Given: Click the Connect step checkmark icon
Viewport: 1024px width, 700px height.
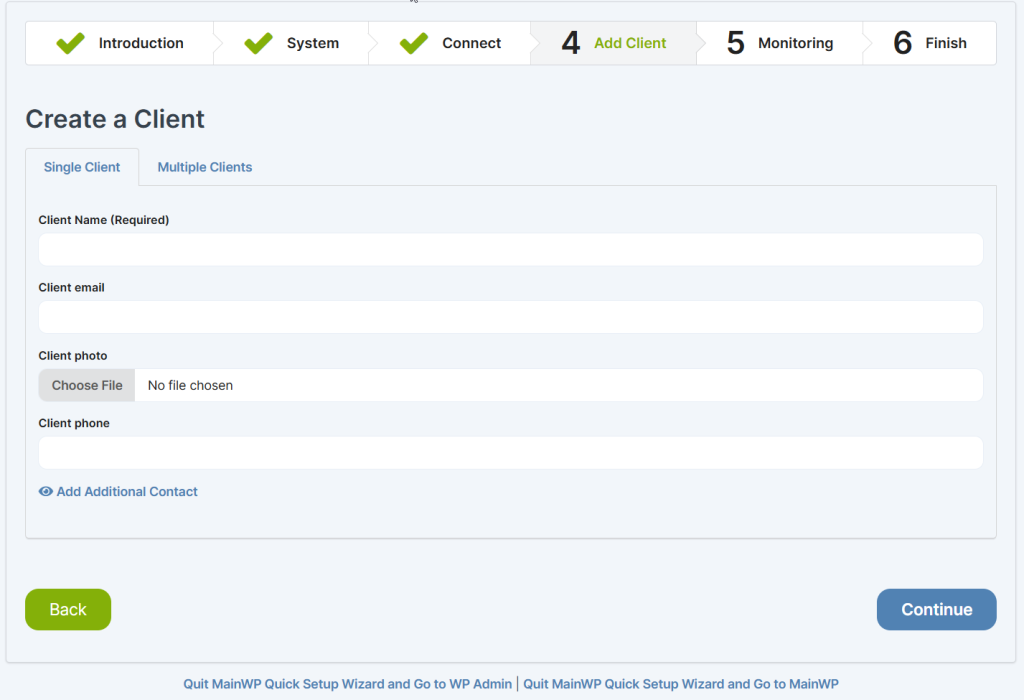Looking at the screenshot, I should pos(413,43).
